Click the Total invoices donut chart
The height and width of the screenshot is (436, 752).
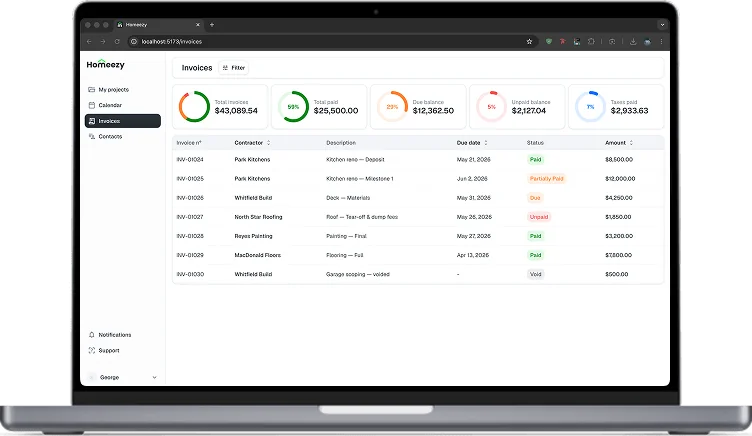click(194, 106)
